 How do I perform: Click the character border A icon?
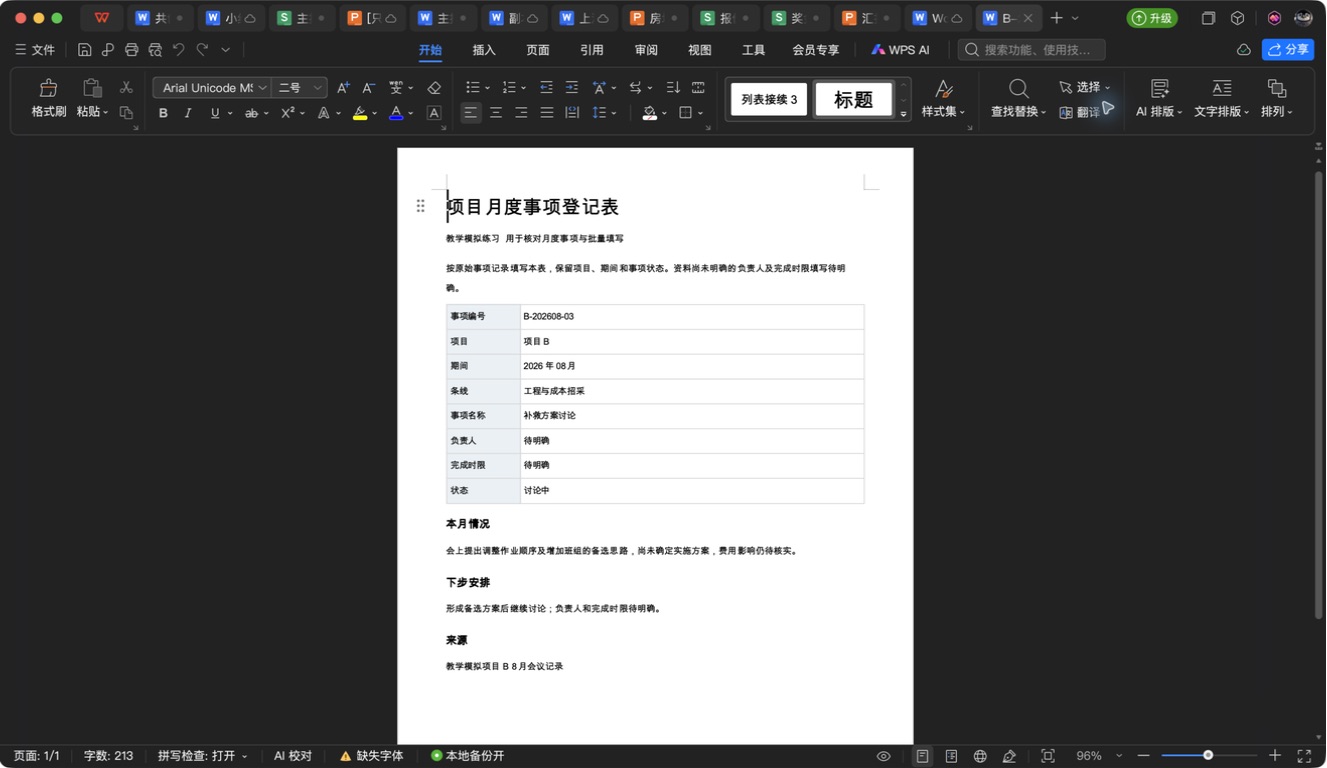(434, 113)
